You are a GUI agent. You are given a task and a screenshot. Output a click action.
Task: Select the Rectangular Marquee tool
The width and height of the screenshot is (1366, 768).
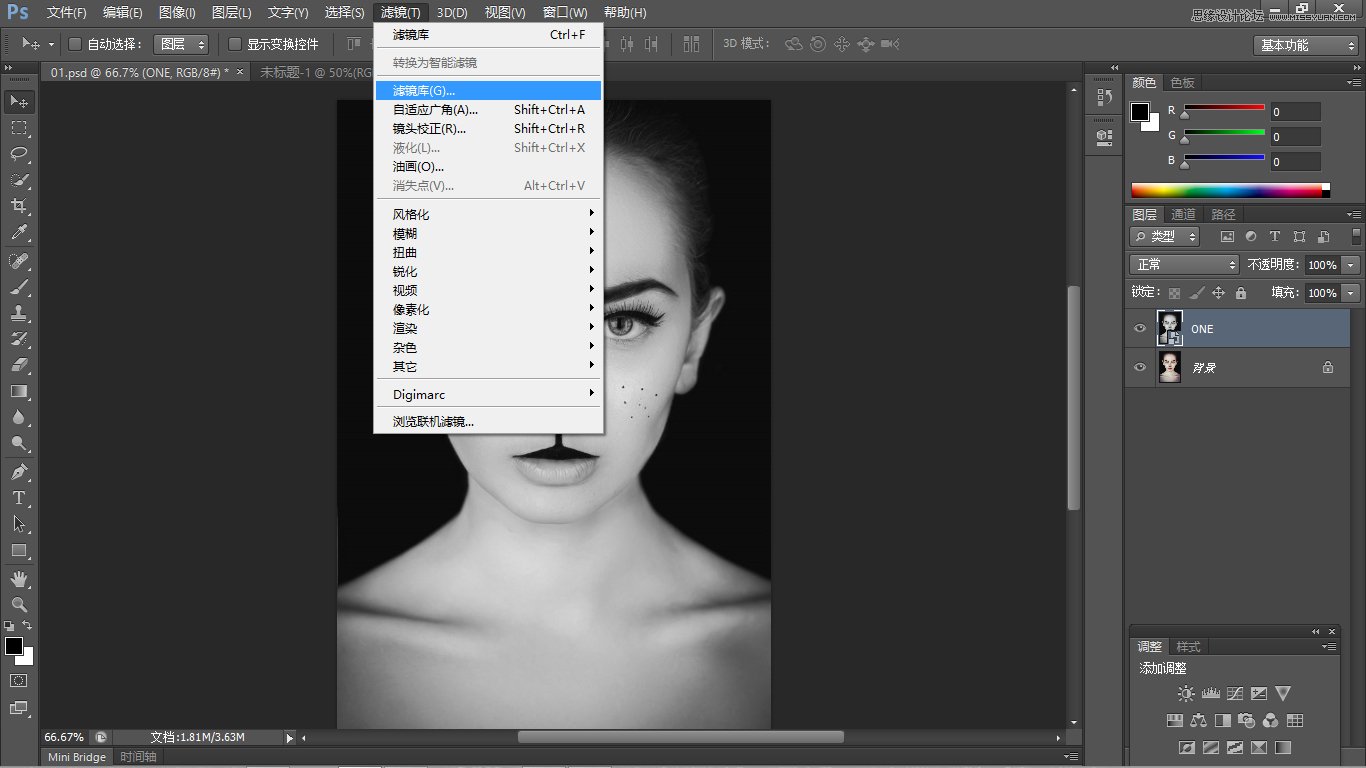(x=19, y=128)
